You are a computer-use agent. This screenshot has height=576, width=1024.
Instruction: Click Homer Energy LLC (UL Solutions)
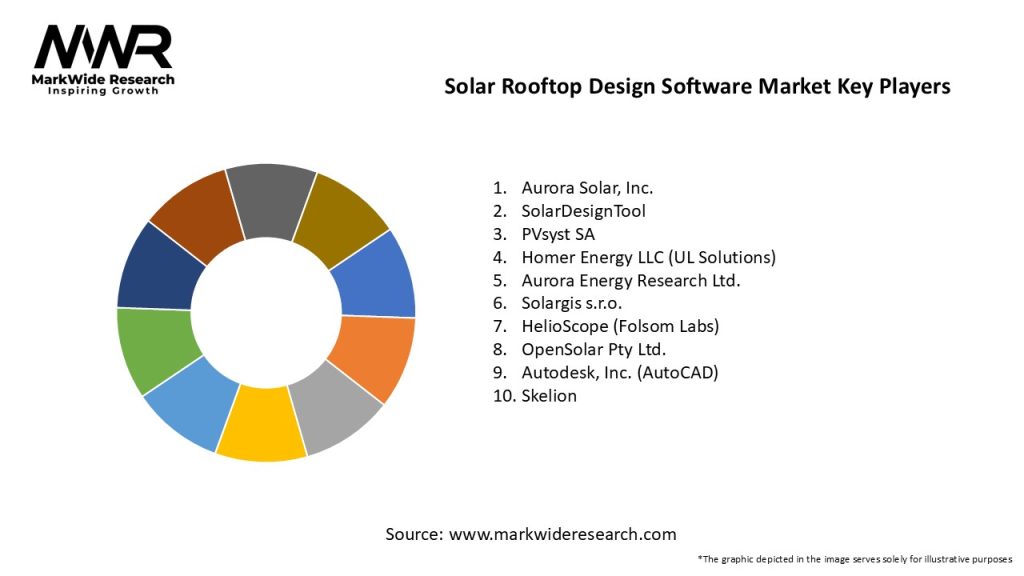[x=647, y=257]
